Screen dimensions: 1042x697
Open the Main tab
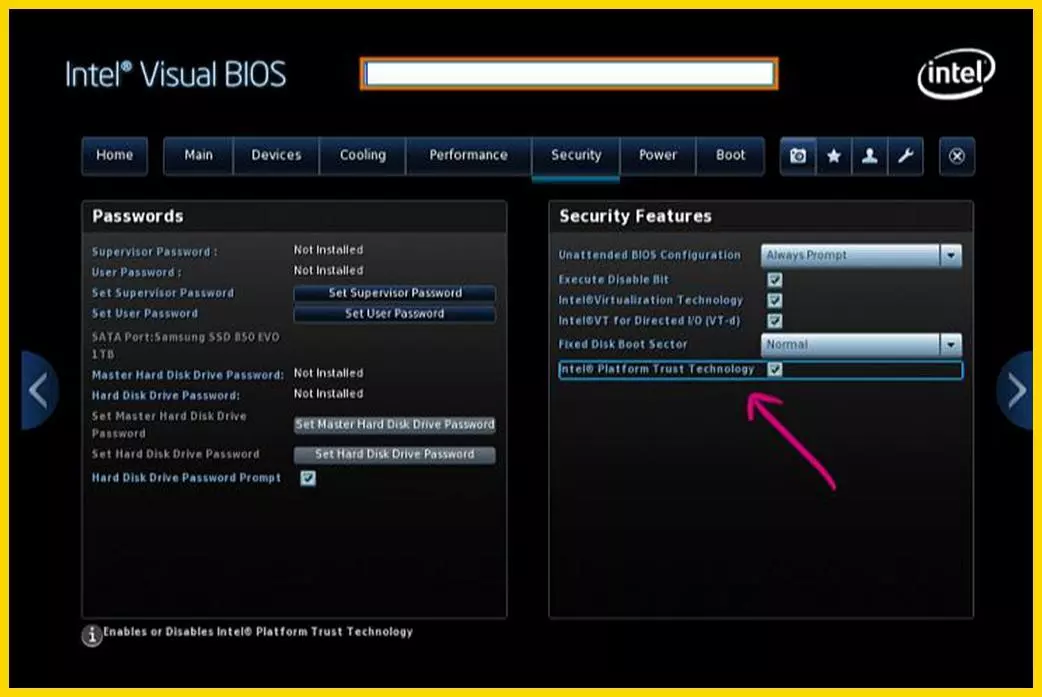(199, 155)
